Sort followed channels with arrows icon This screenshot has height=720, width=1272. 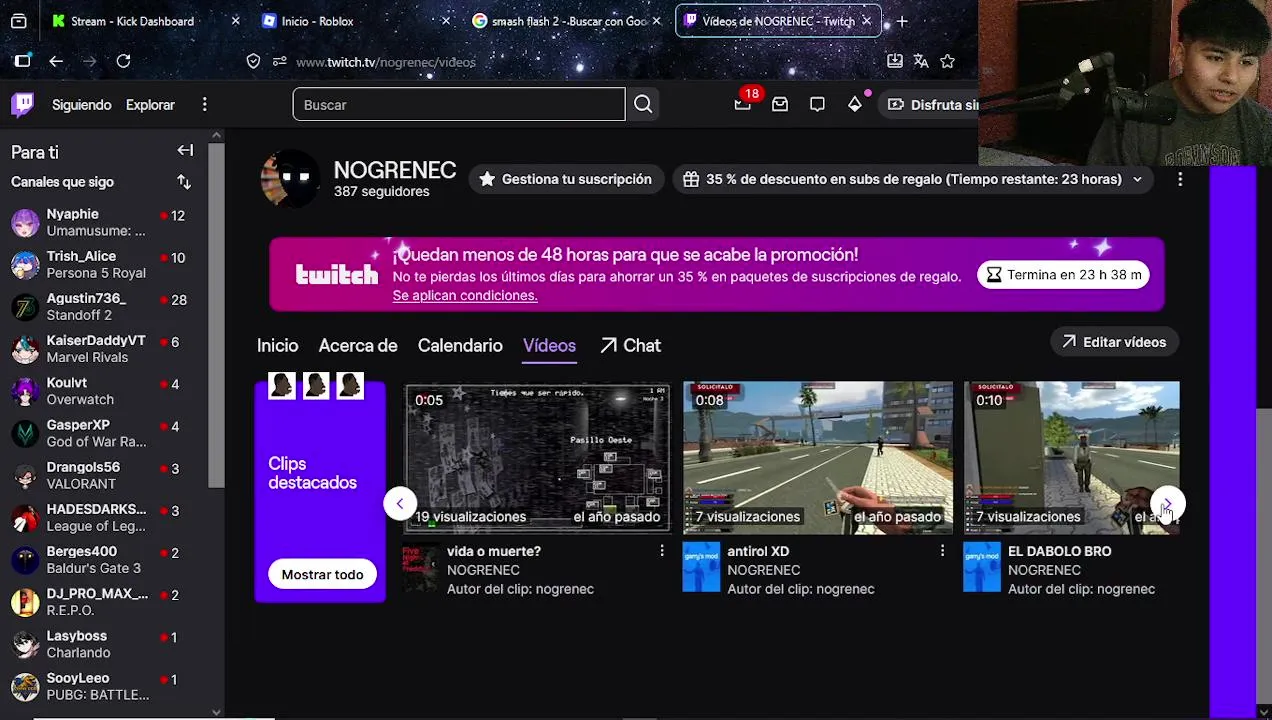(184, 182)
